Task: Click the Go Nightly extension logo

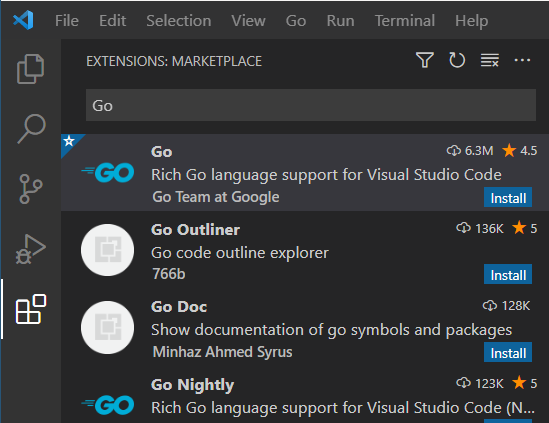Action: [107, 405]
